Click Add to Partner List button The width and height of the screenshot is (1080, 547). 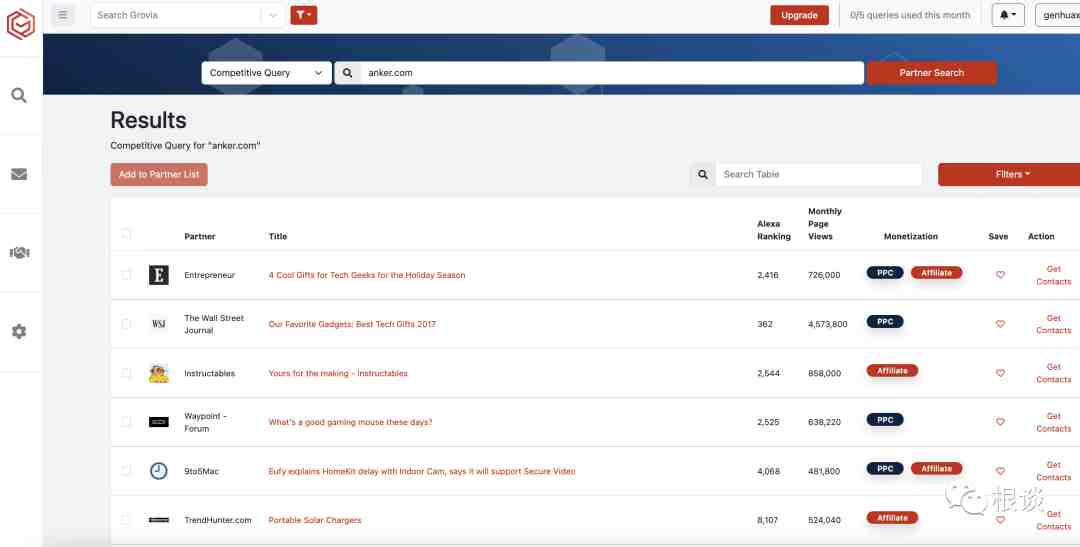tap(158, 174)
